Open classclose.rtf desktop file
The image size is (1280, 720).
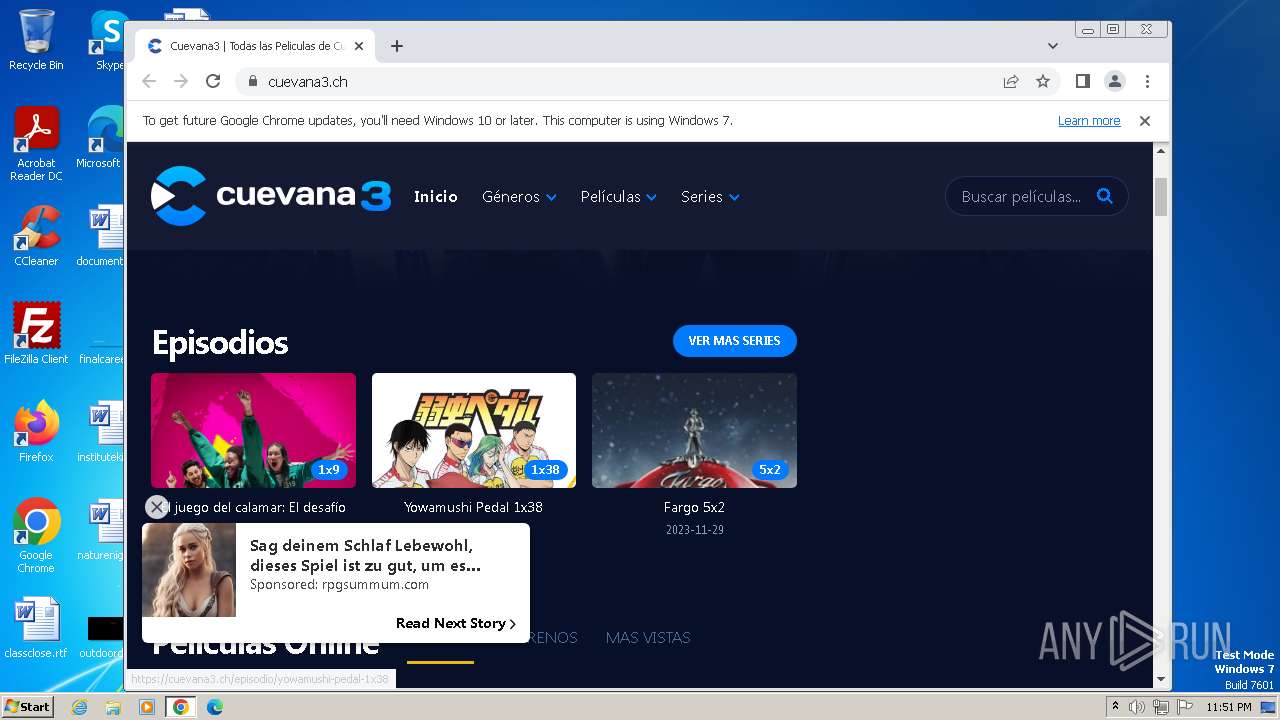[36, 628]
